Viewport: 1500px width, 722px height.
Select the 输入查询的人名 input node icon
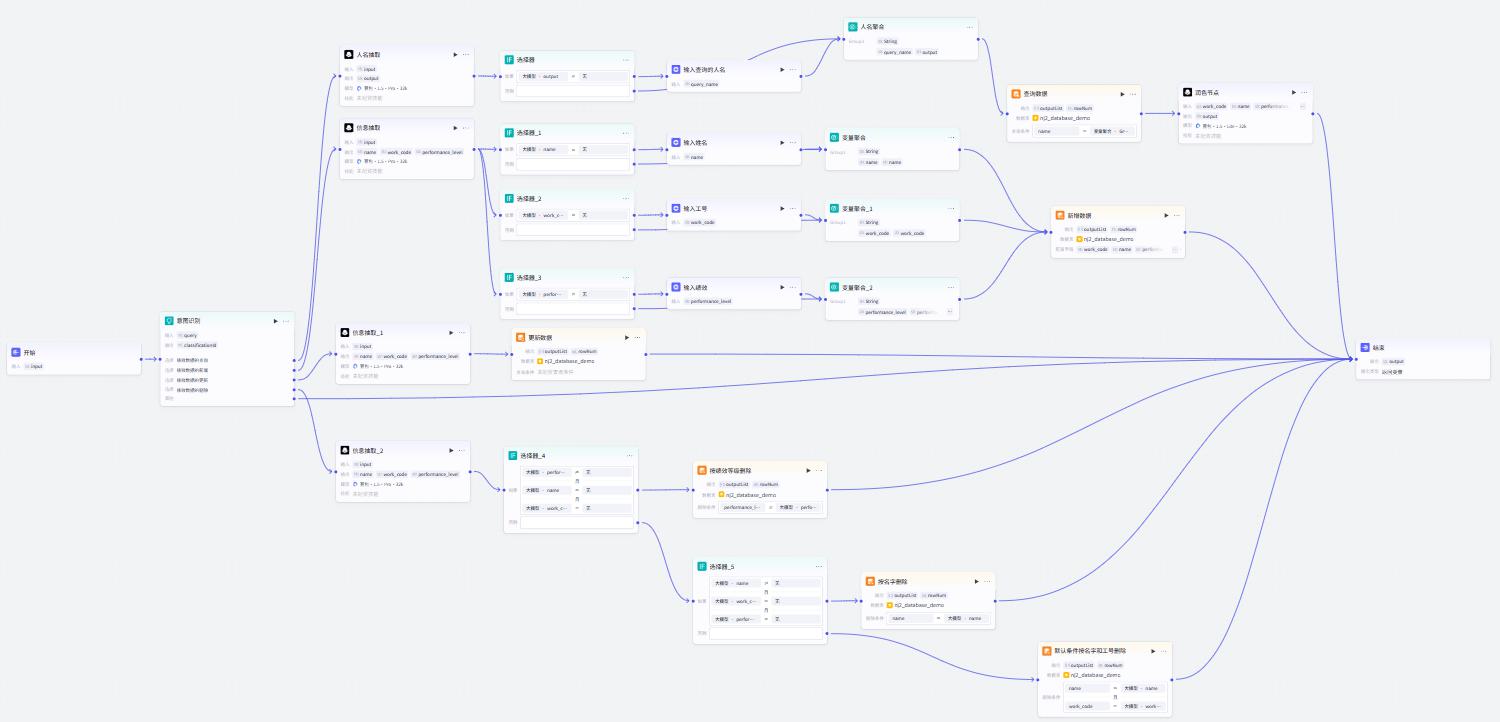(x=676, y=70)
